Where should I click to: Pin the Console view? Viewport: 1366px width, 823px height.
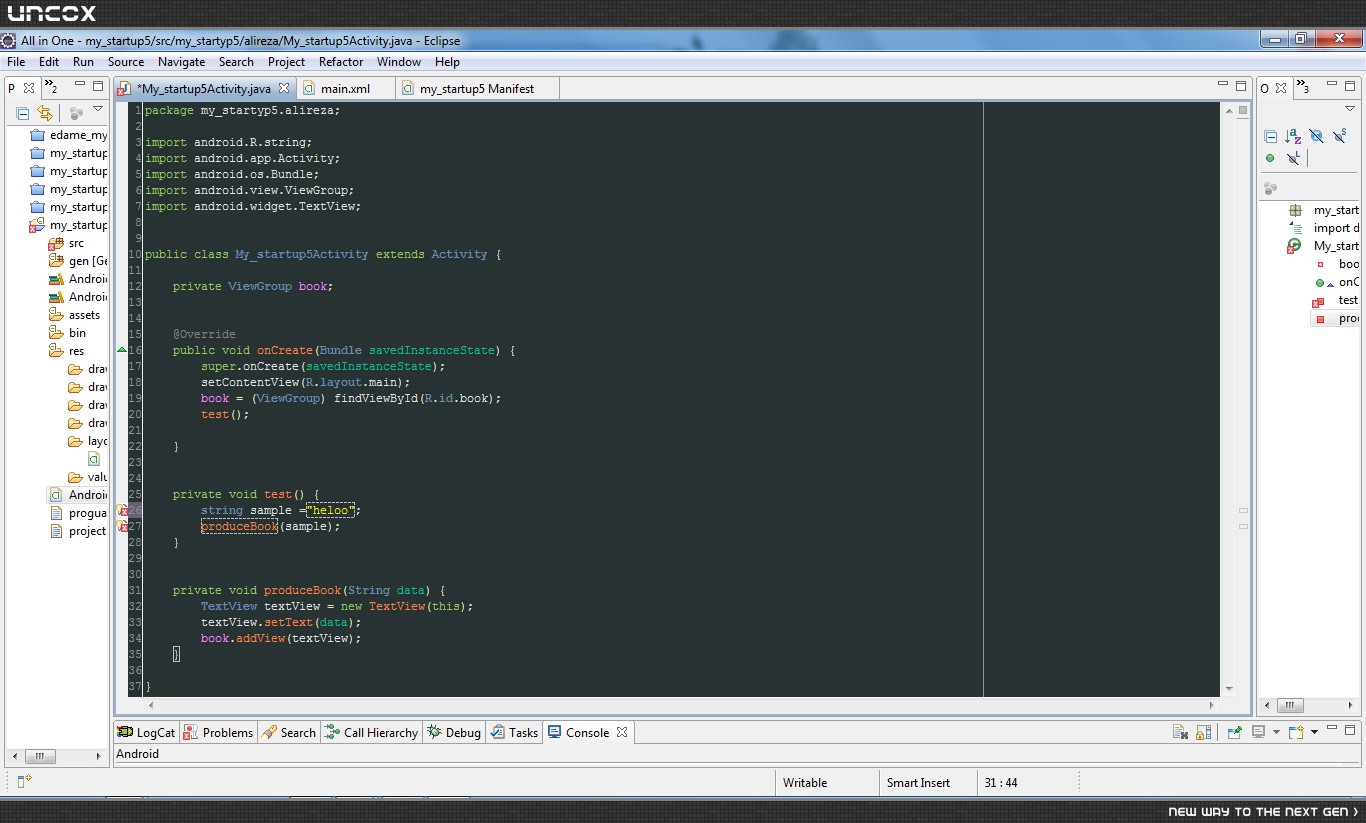click(x=1235, y=733)
